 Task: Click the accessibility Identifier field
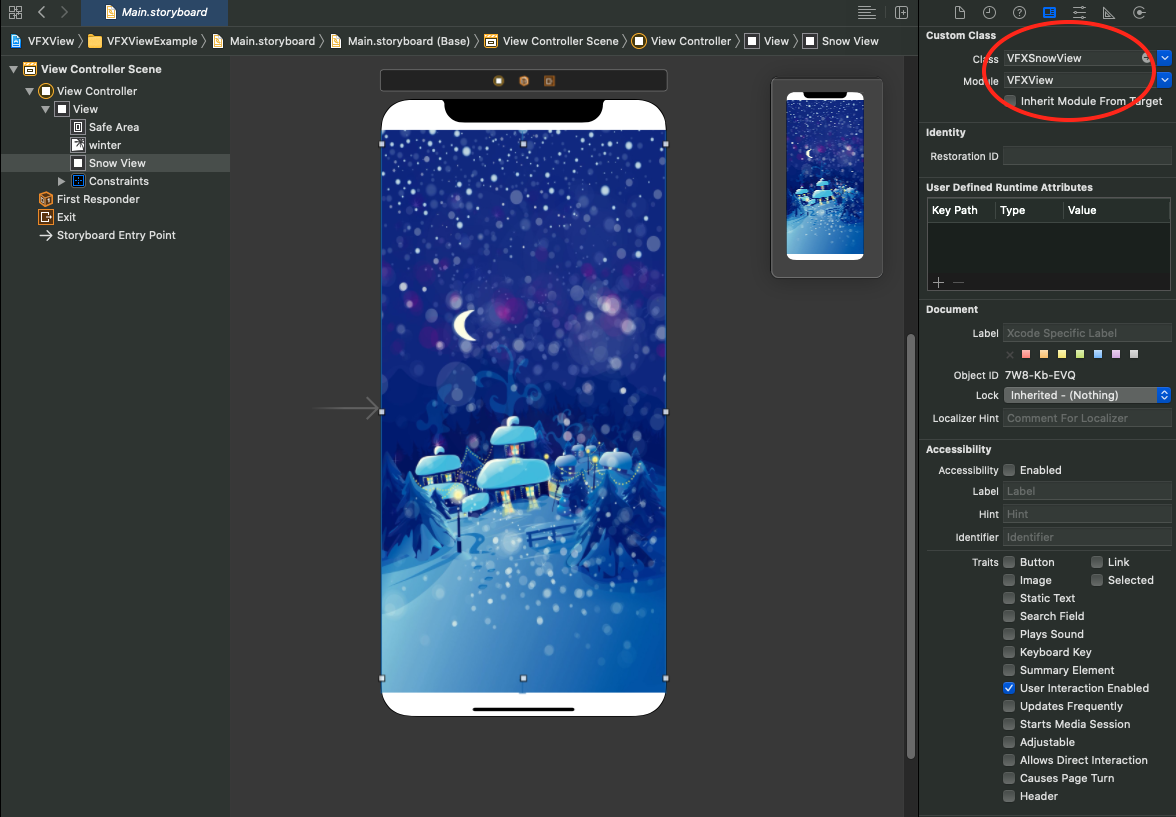pyautogui.click(x=1087, y=537)
